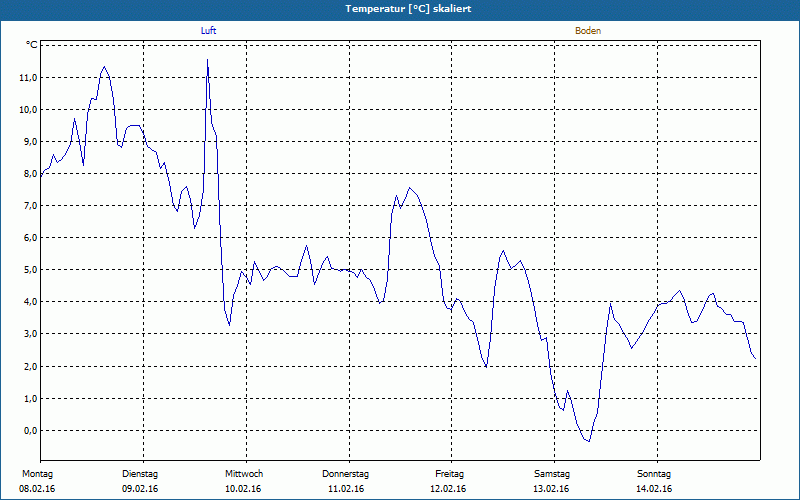Click the 'Sonntag' day label
The image size is (800, 500).
pos(654,474)
